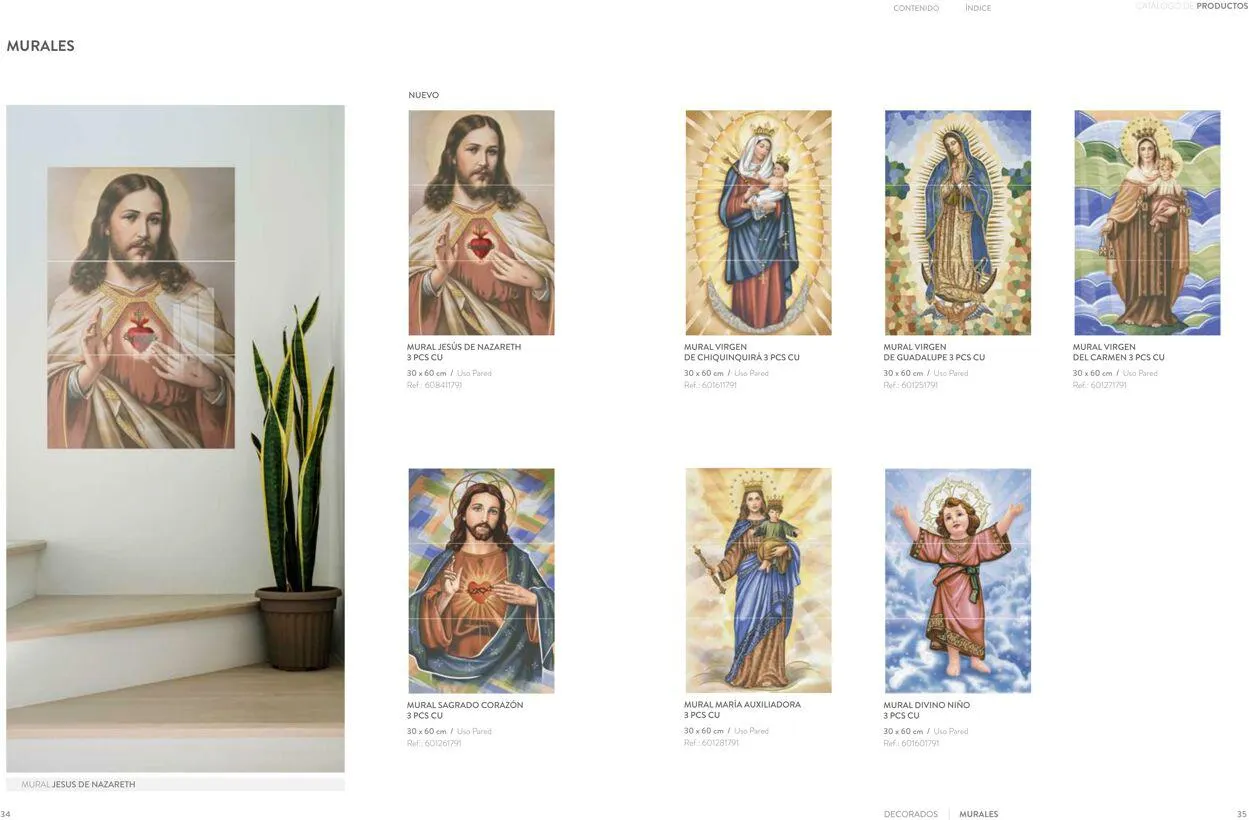Open the ÍNDICE link at top
Image resolution: width=1250 pixels, height=820 pixels.
tap(978, 8)
